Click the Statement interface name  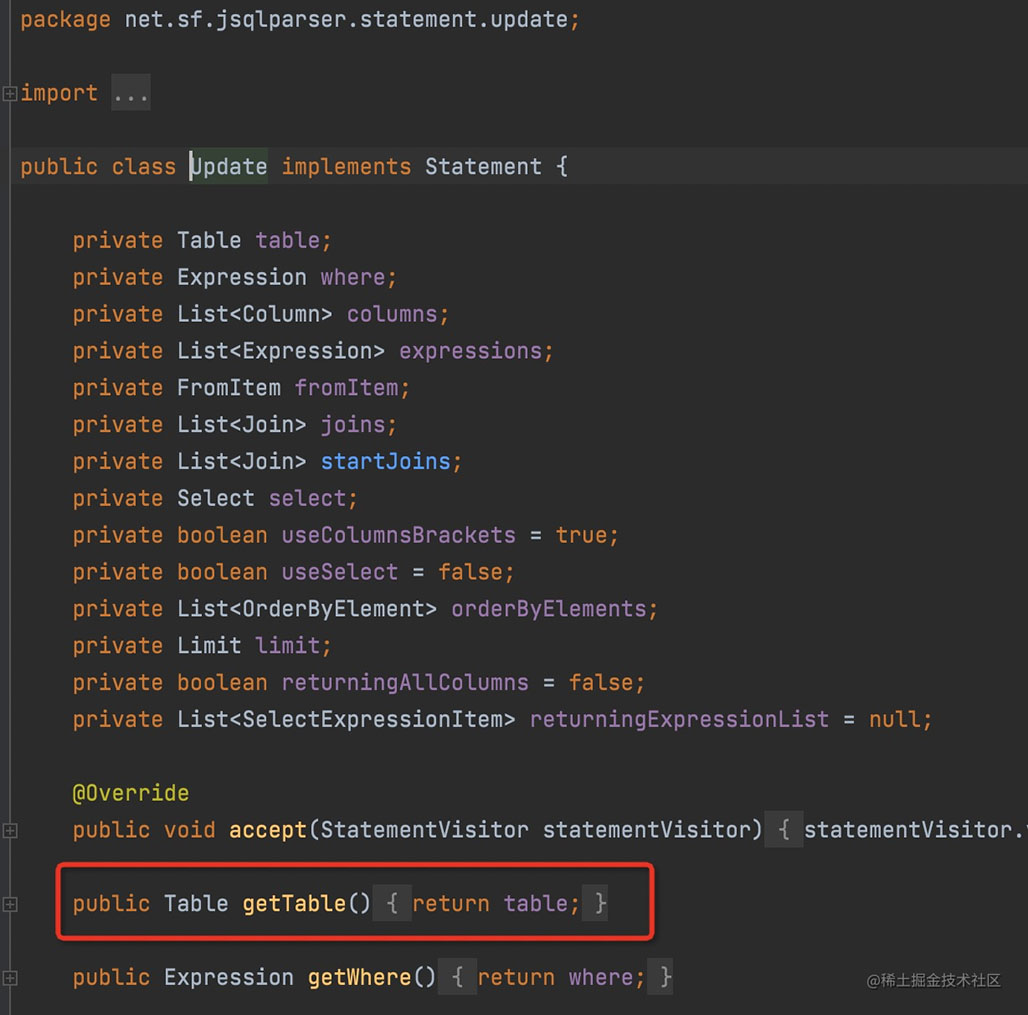tap(483, 166)
